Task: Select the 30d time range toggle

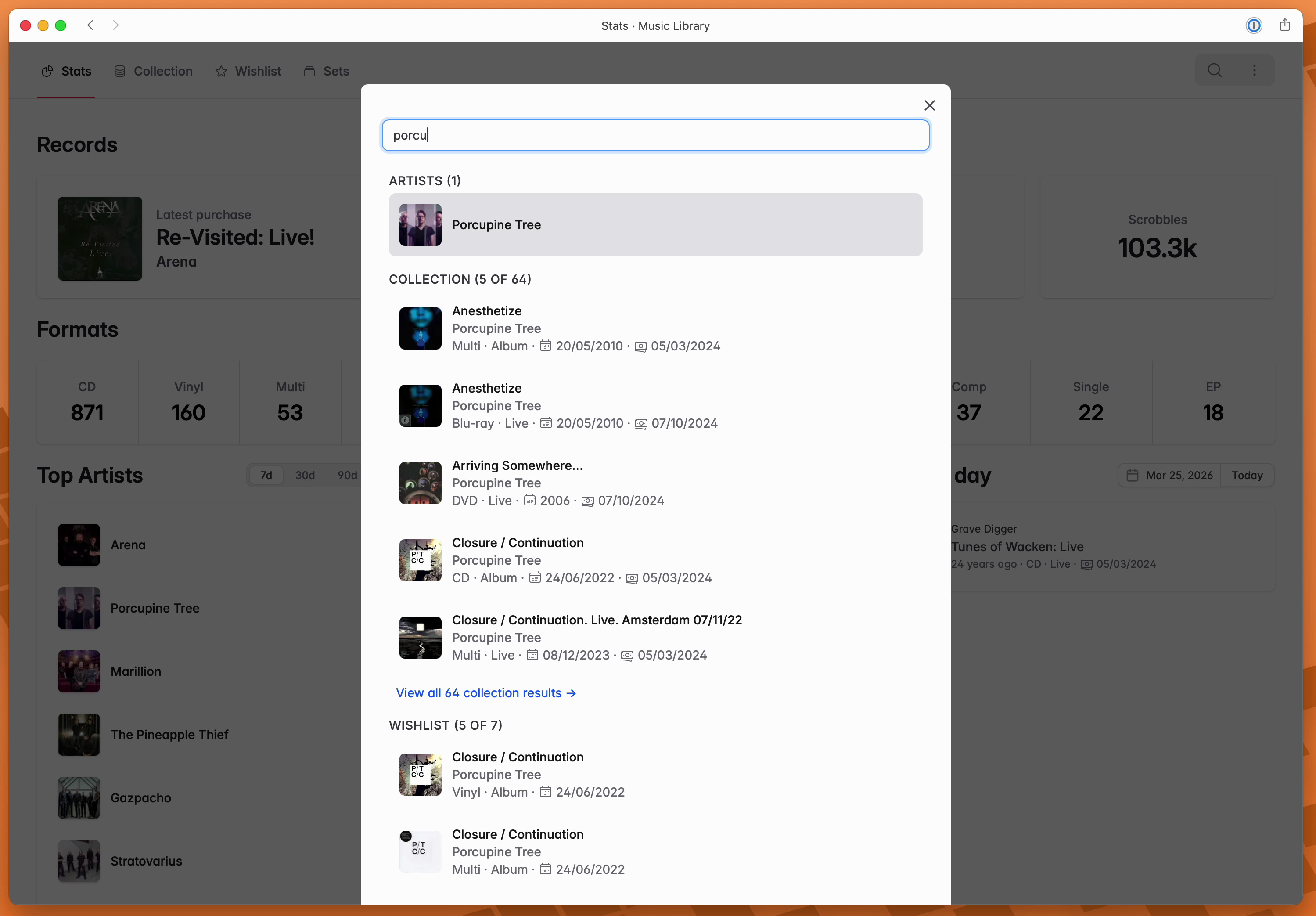Action: tap(305, 475)
